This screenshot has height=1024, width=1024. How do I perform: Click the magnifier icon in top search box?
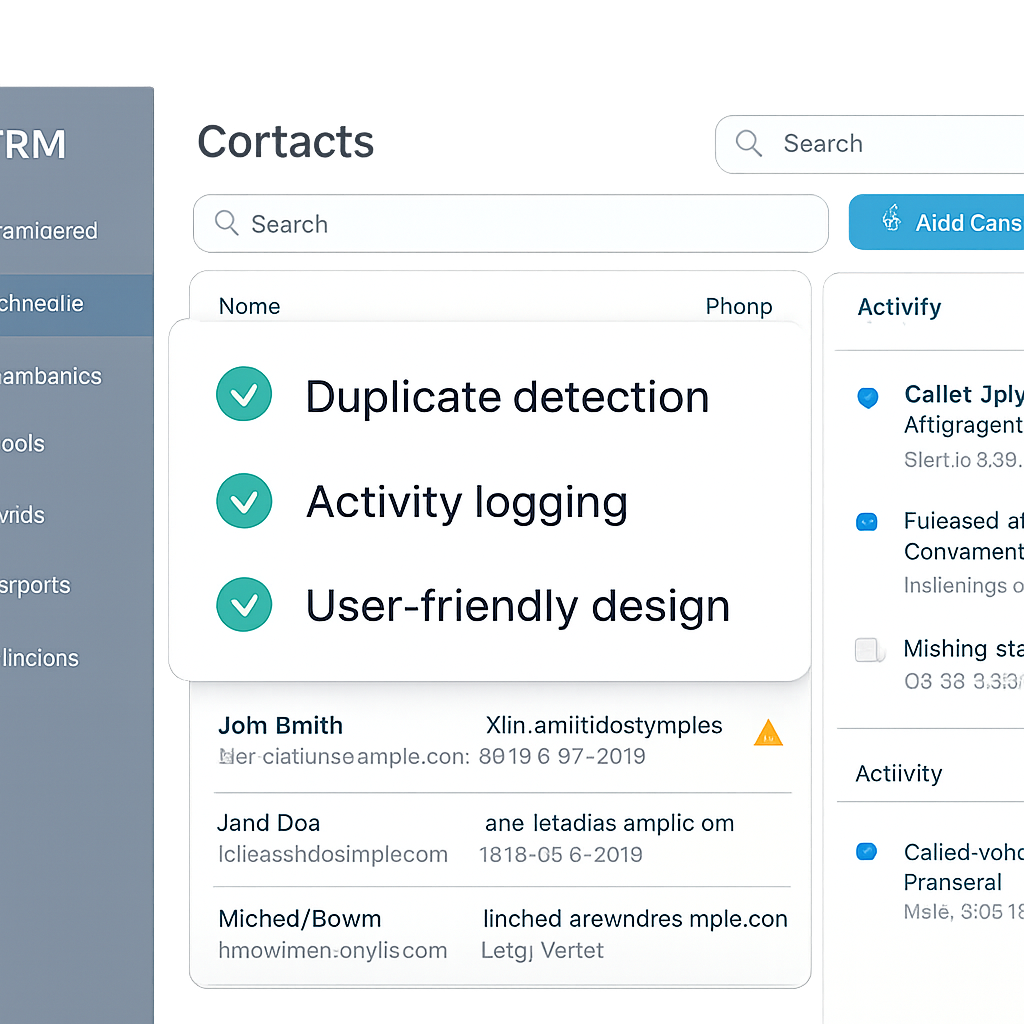click(748, 144)
